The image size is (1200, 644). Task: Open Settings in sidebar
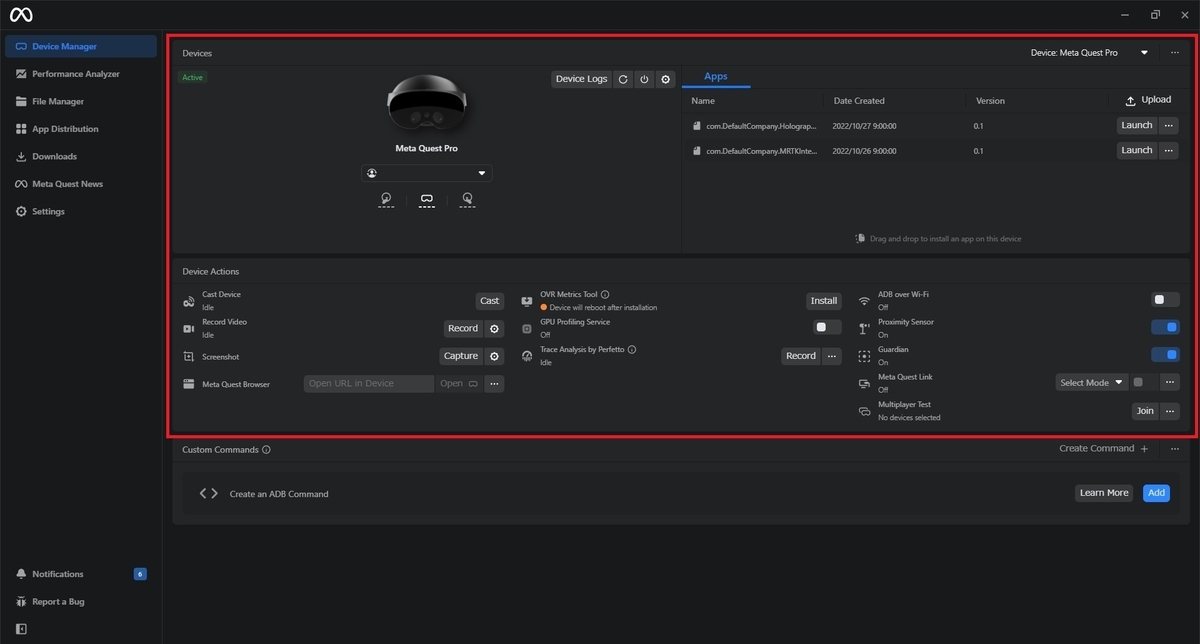click(x=81, y=211)
